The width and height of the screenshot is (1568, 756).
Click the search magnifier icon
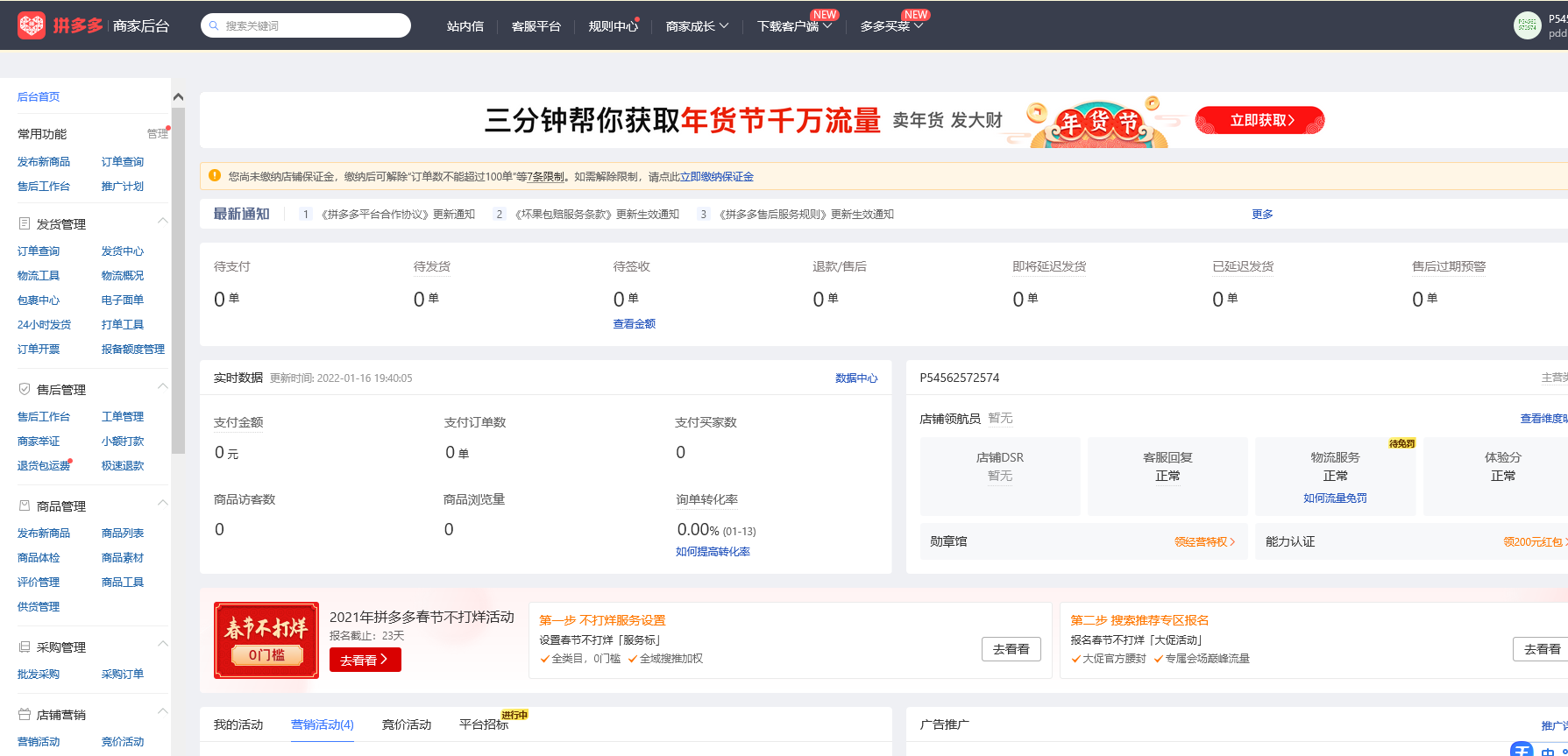[214, 25]
